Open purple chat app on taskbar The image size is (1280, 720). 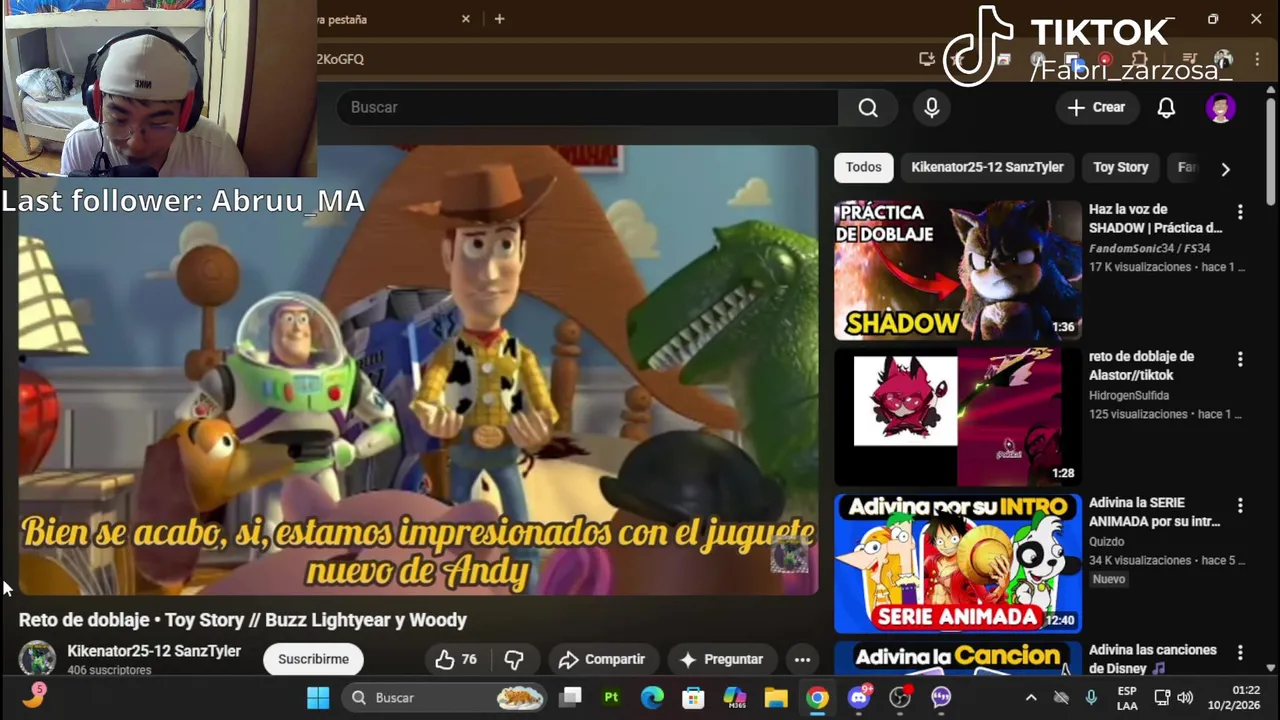click(x=941, y=697)
